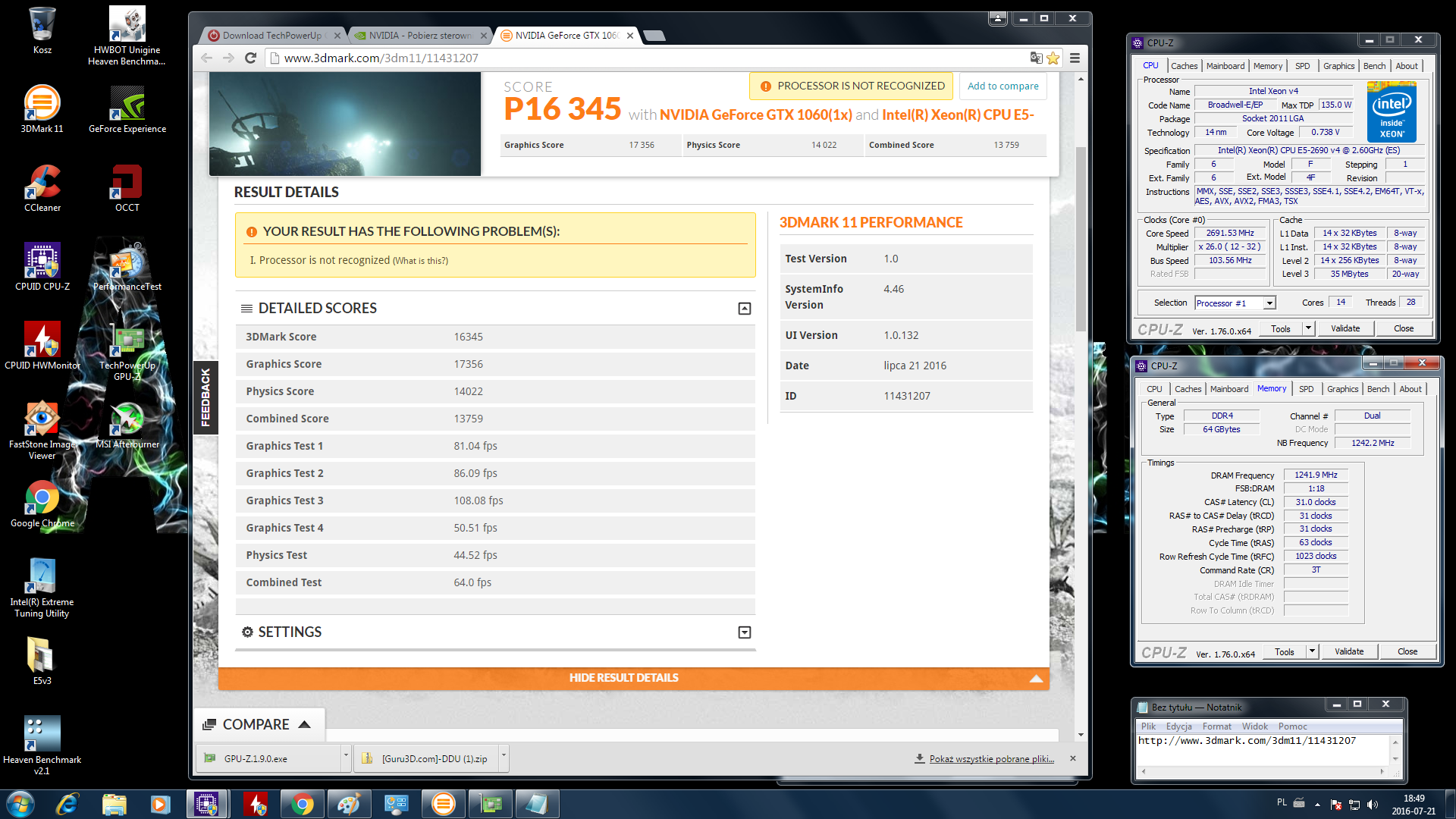Viewport: 1456px width, 819px height.
Task: Open the Chrome hamburger menu
Action: (1075, 58)
